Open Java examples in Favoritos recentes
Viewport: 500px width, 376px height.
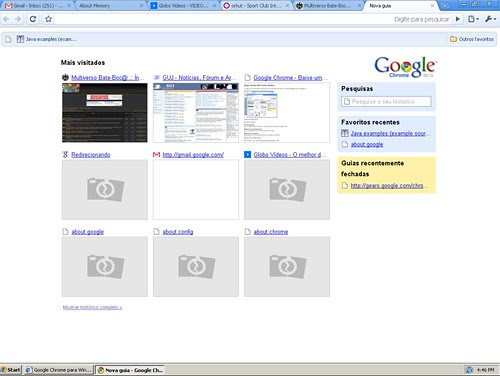[x=390, y=133]
